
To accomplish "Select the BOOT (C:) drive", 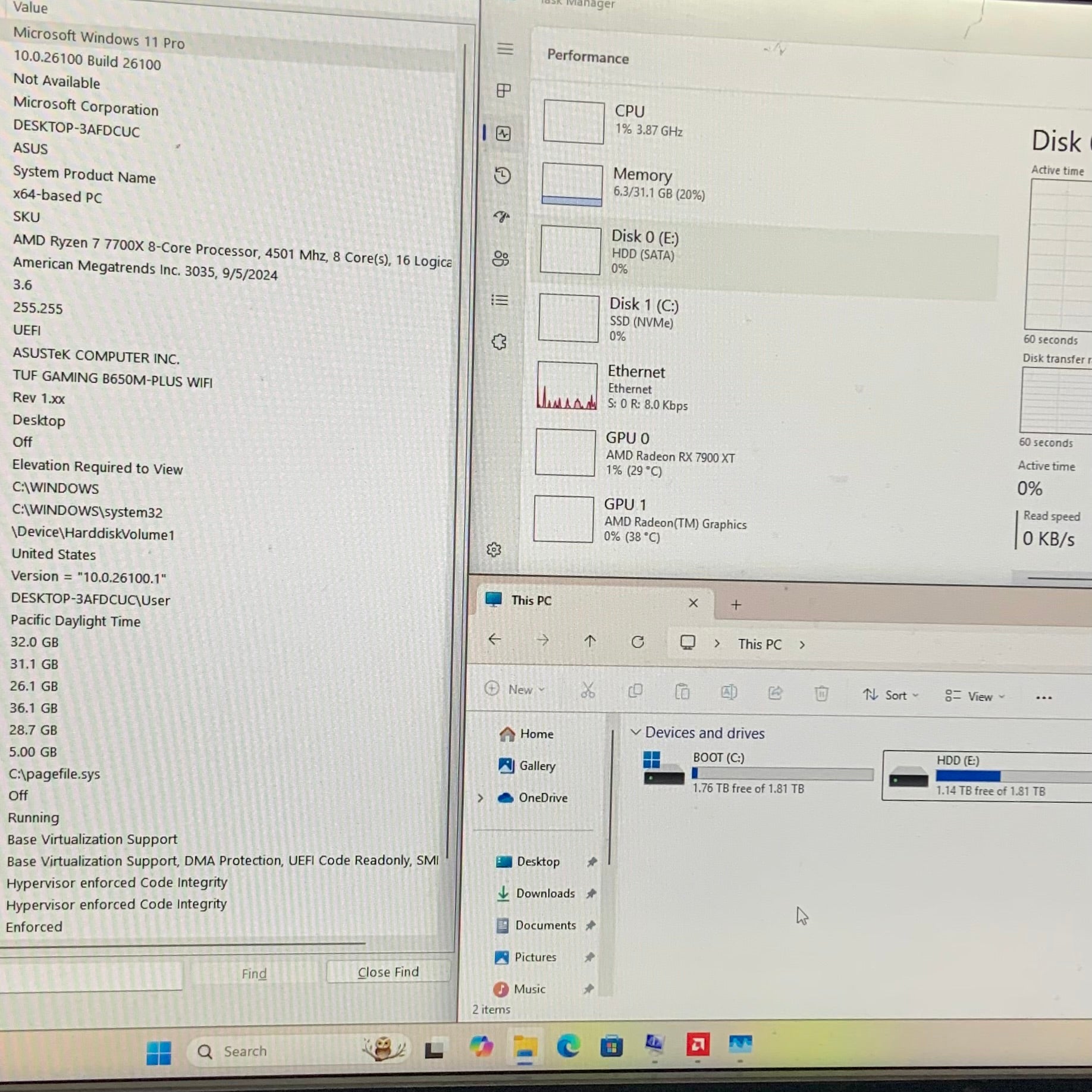I will click(757, 772).
